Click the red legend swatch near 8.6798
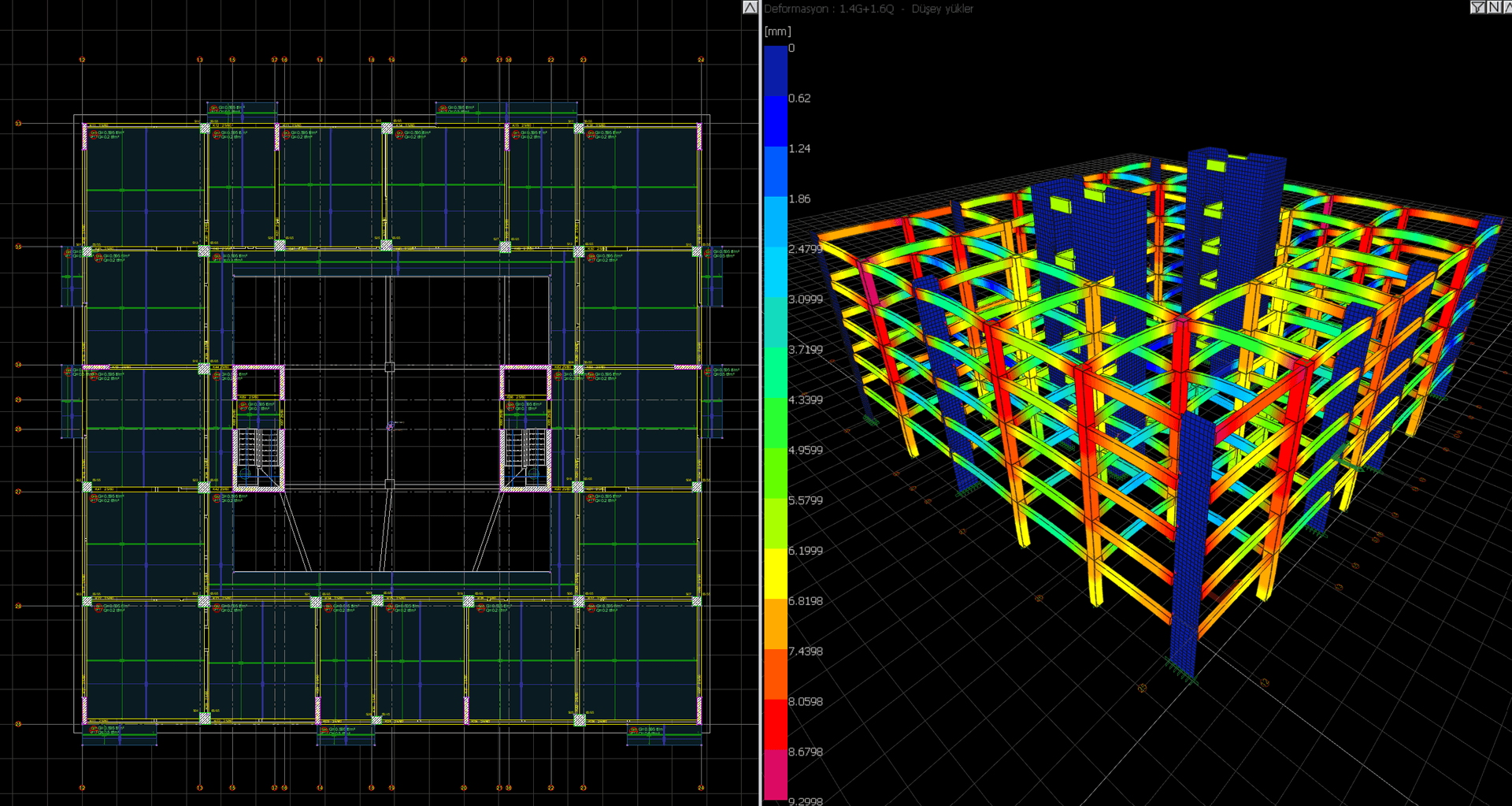The image size is (1512, 806). click(x=776, y=725)
